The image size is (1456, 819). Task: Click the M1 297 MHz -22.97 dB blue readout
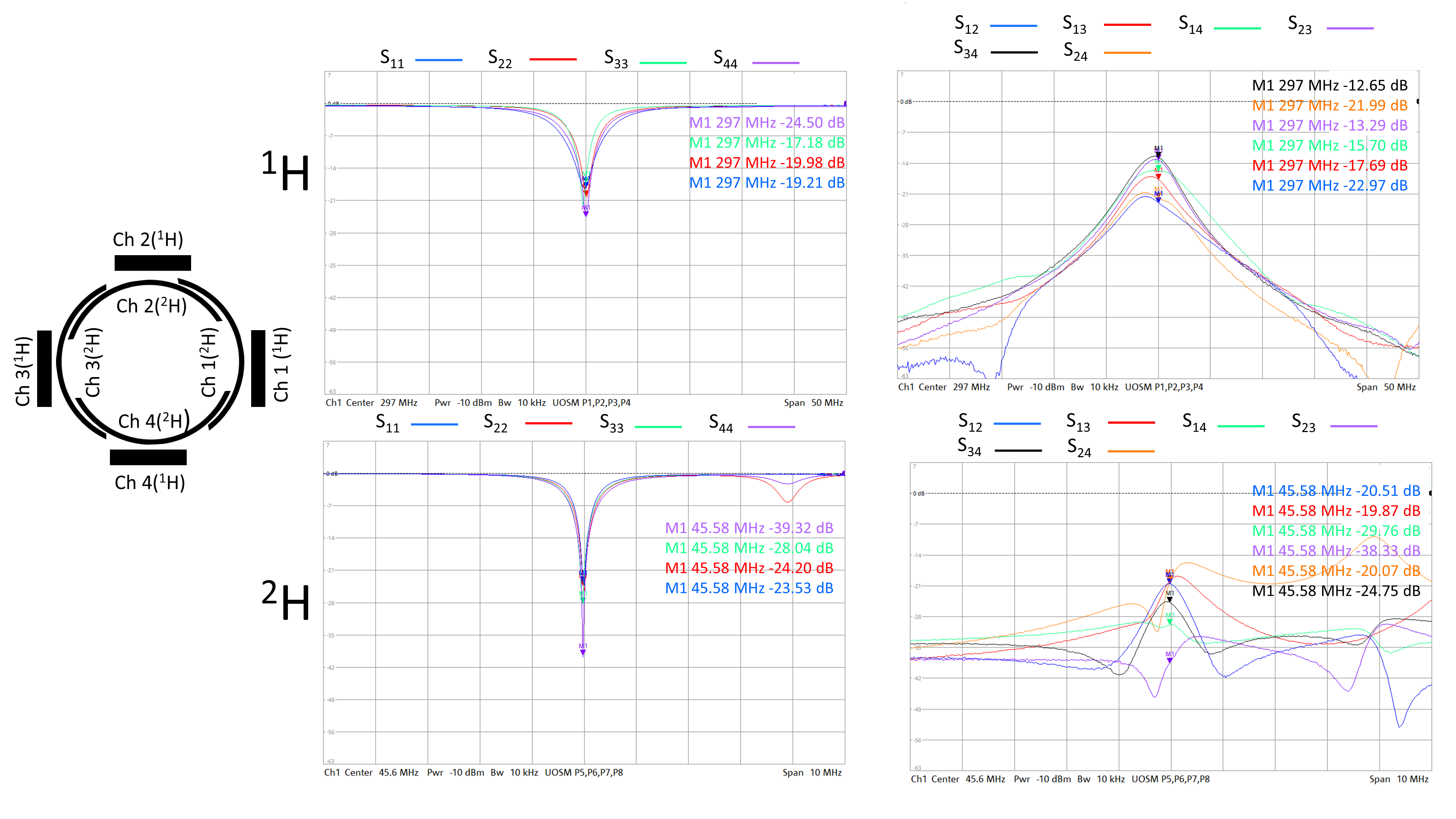click(1329, 185)
